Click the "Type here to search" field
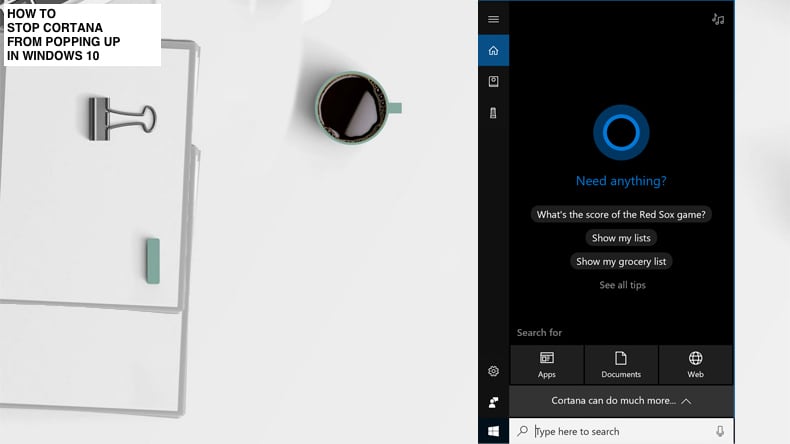Viewport: 790px width, 444px height. (621, 431)
